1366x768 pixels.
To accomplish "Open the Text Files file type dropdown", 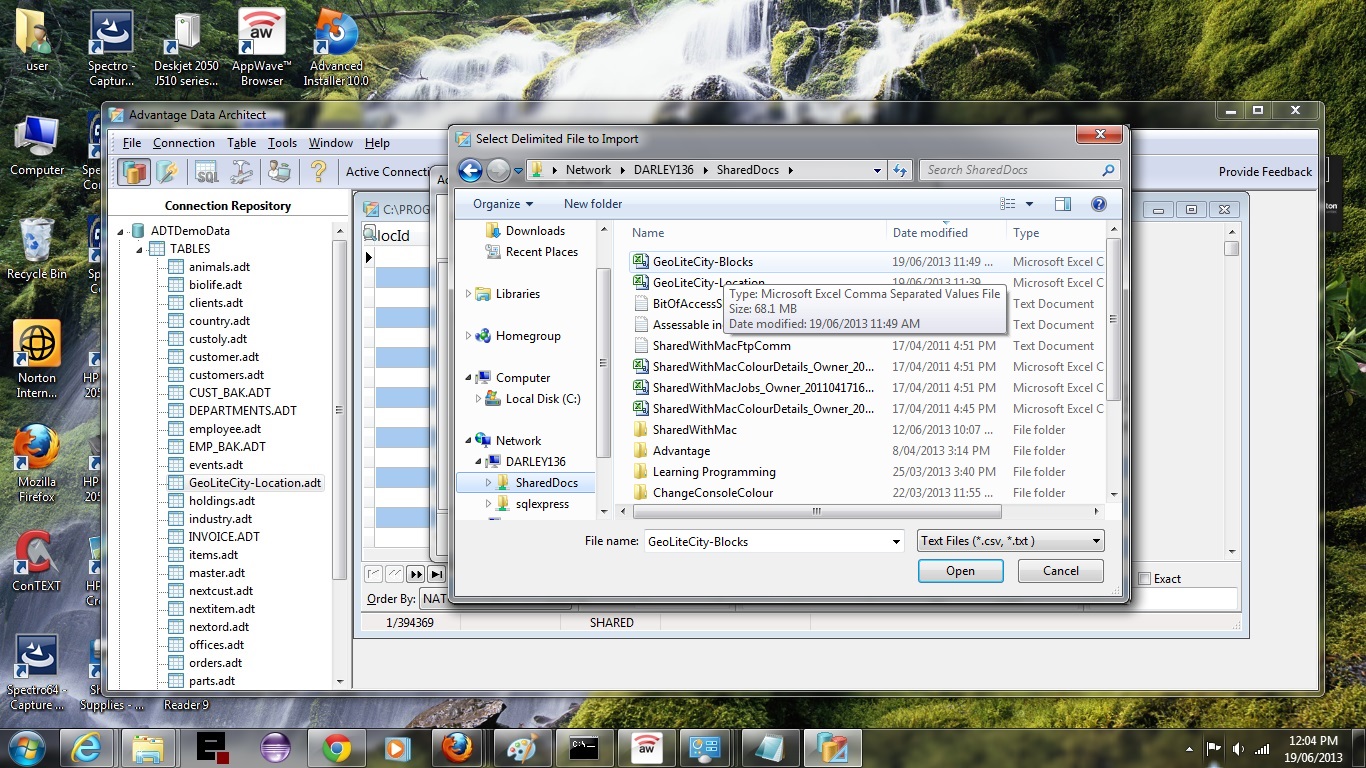I will coord(1010,541).
